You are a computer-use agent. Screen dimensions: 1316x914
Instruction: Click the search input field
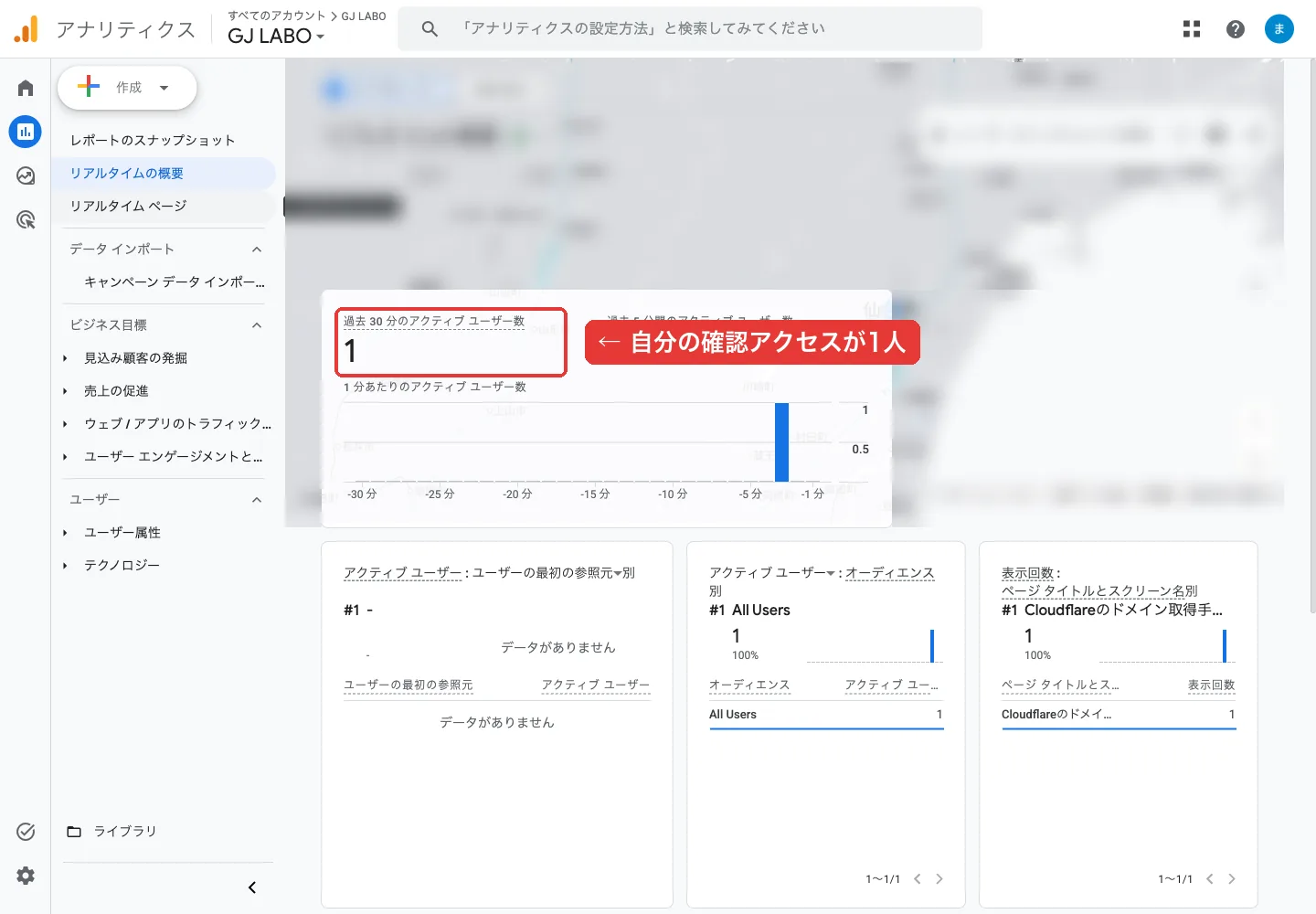[x=690, y=29]
